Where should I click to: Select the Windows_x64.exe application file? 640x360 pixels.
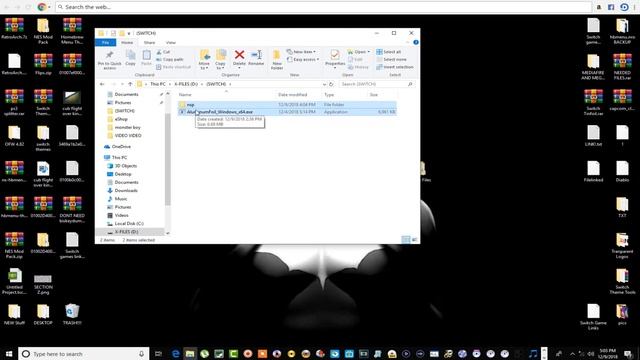287,112
